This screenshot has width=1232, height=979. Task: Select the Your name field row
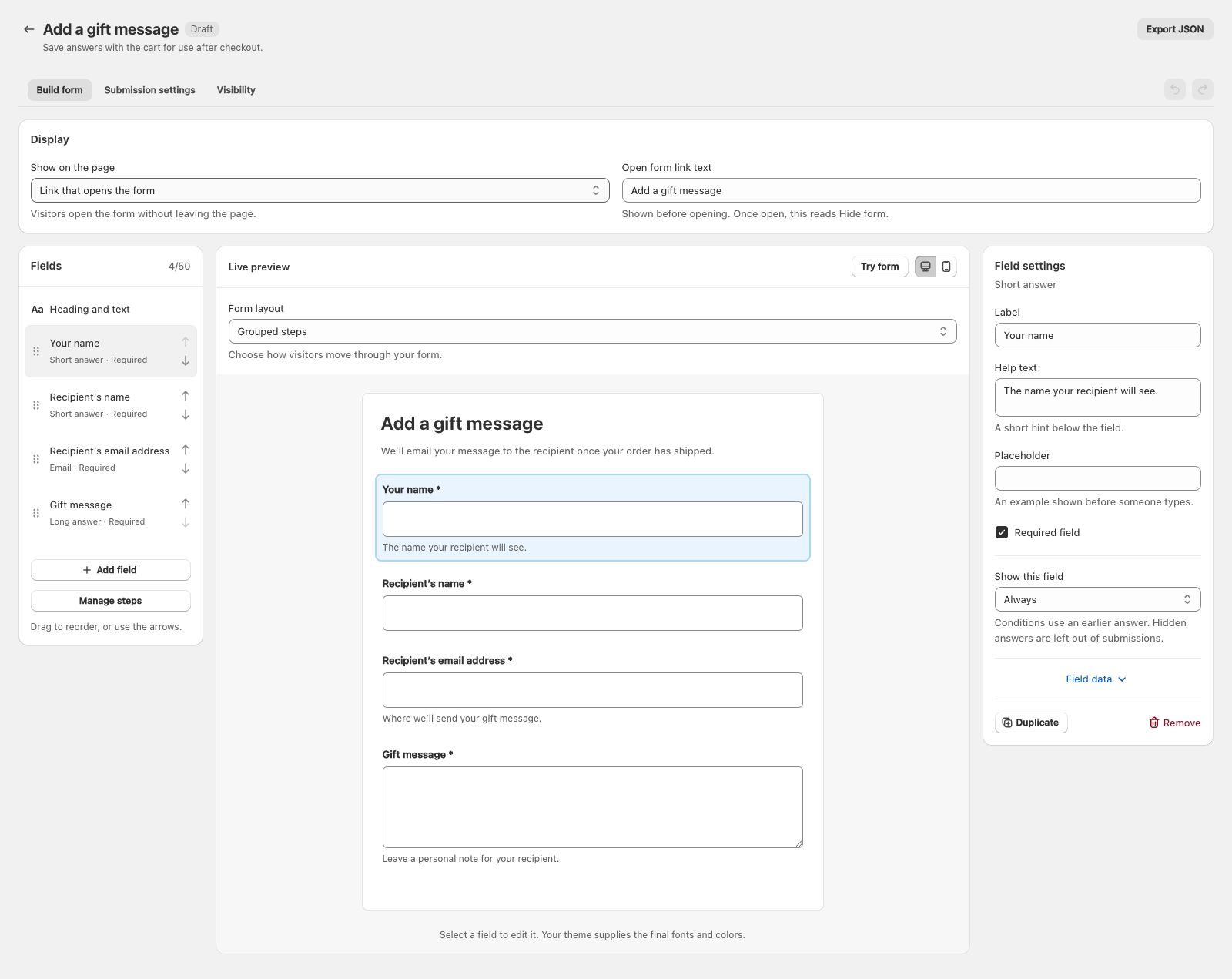click(x=110, y=351)
